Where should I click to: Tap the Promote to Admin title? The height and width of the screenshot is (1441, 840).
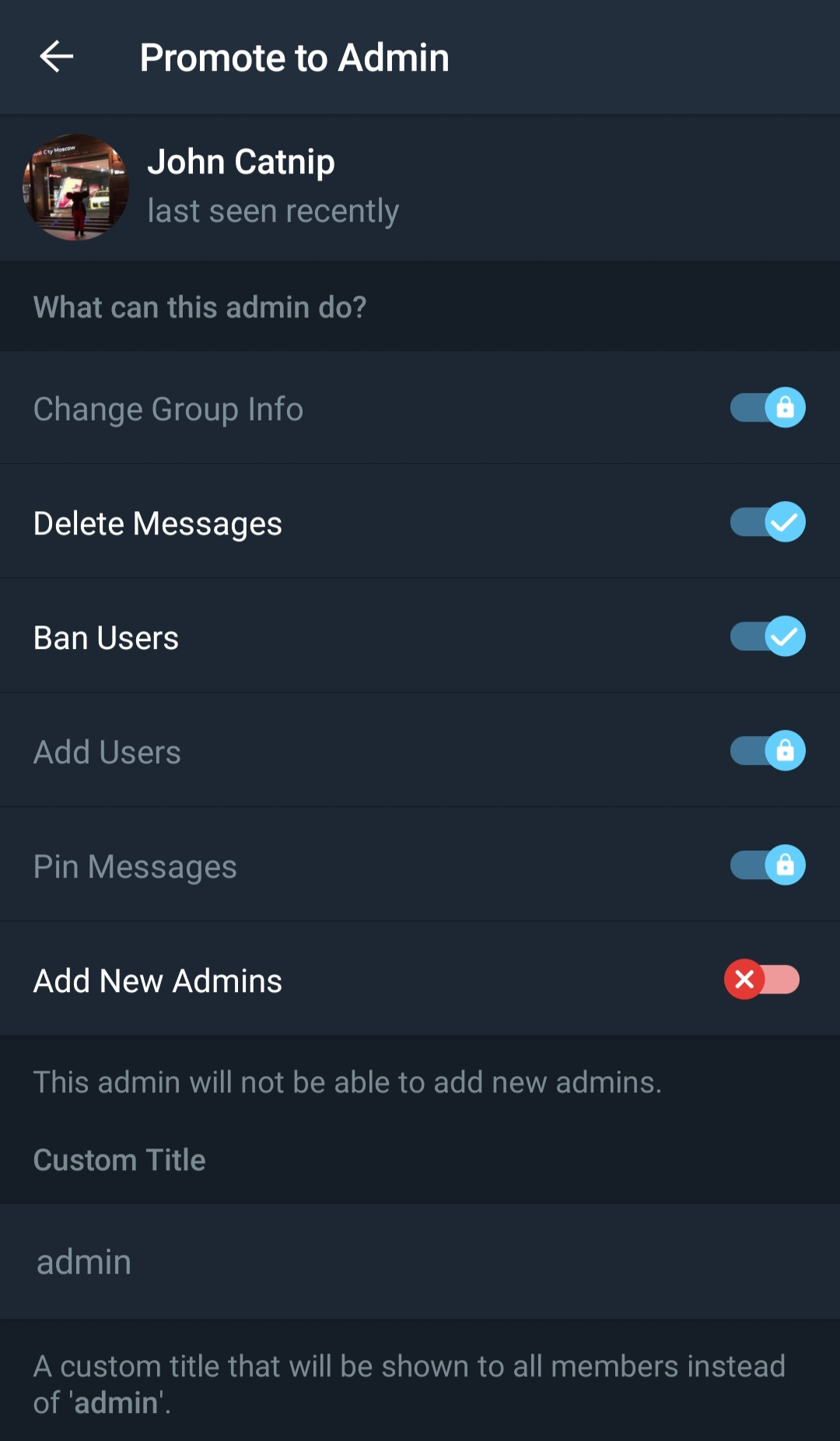(x=295, y=58)
